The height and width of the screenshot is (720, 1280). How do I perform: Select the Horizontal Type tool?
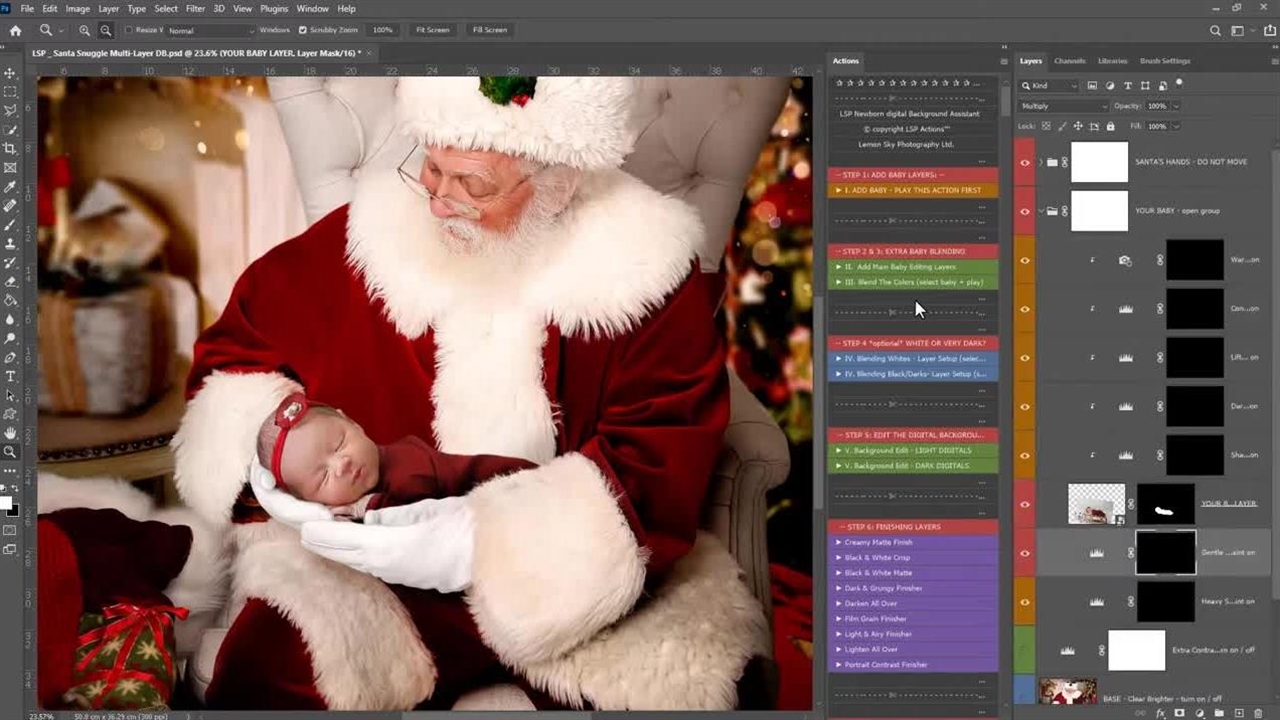point(10,376)
